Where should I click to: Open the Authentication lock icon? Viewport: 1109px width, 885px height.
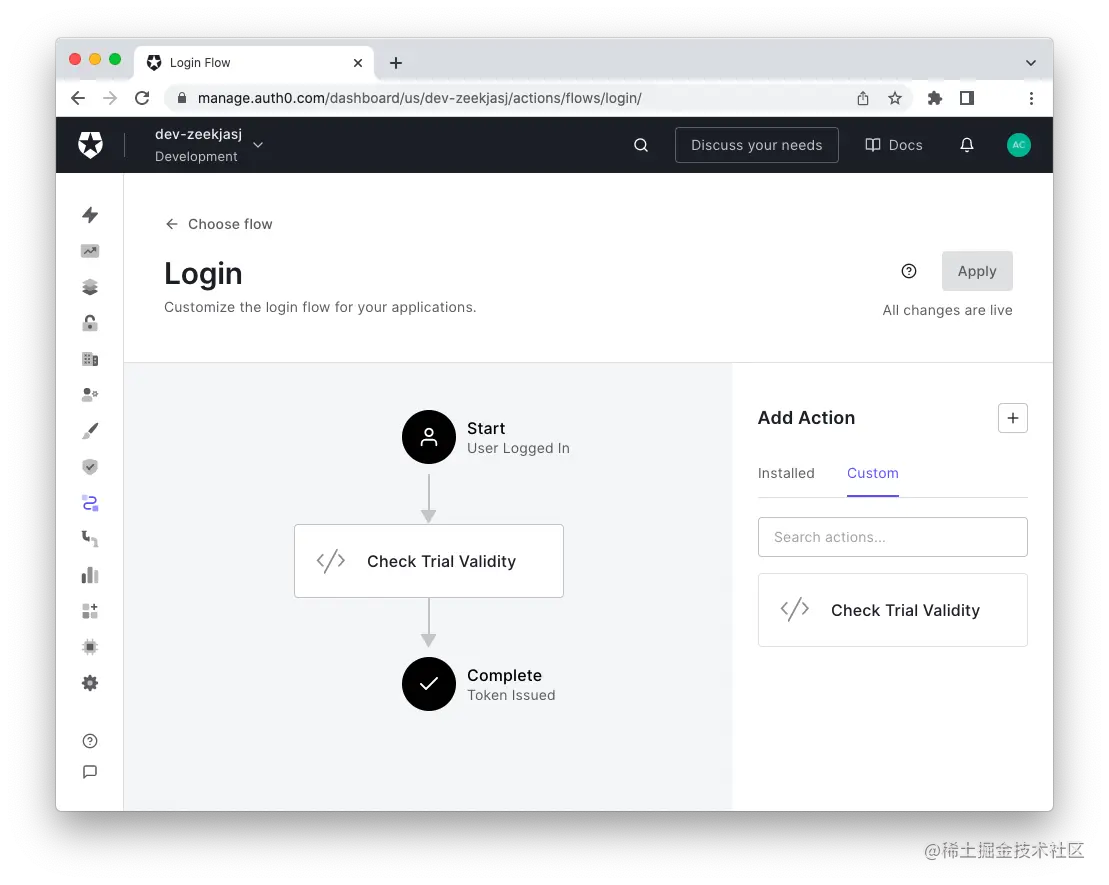click(90, 323)
